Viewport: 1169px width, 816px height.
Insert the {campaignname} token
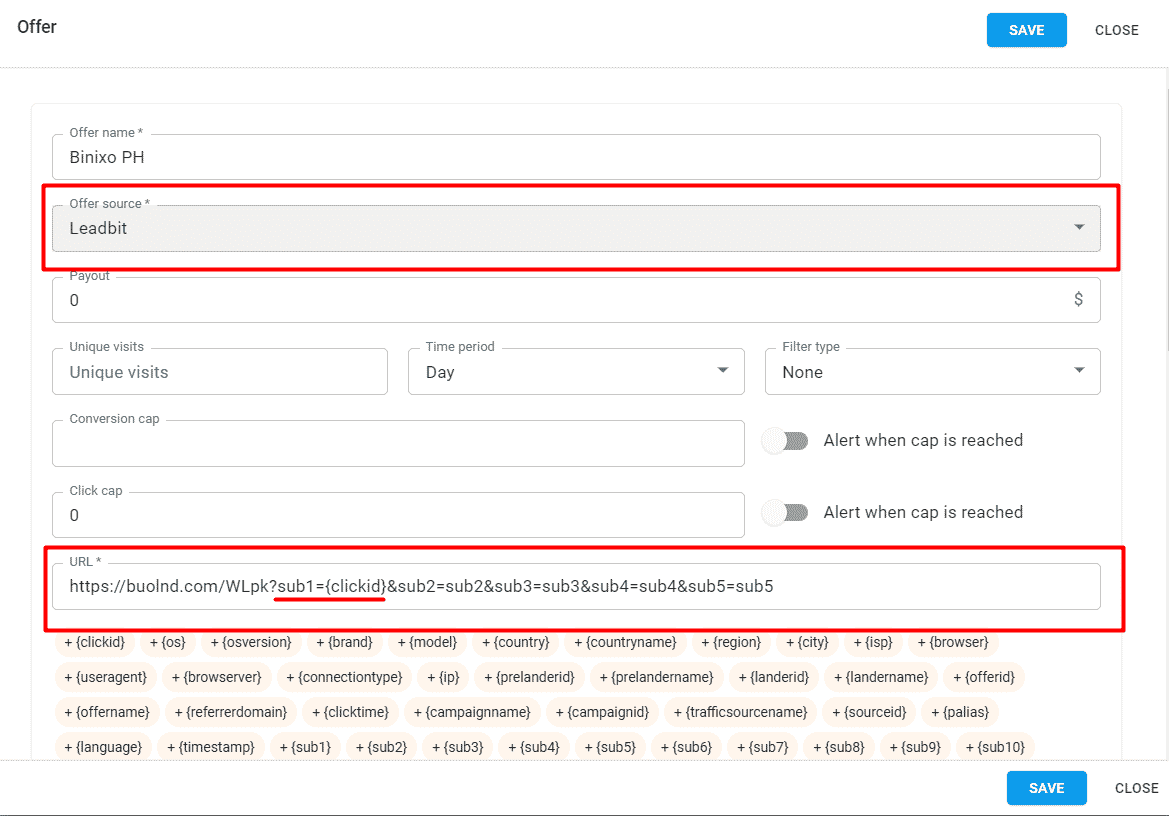click(x=473, y=712)
